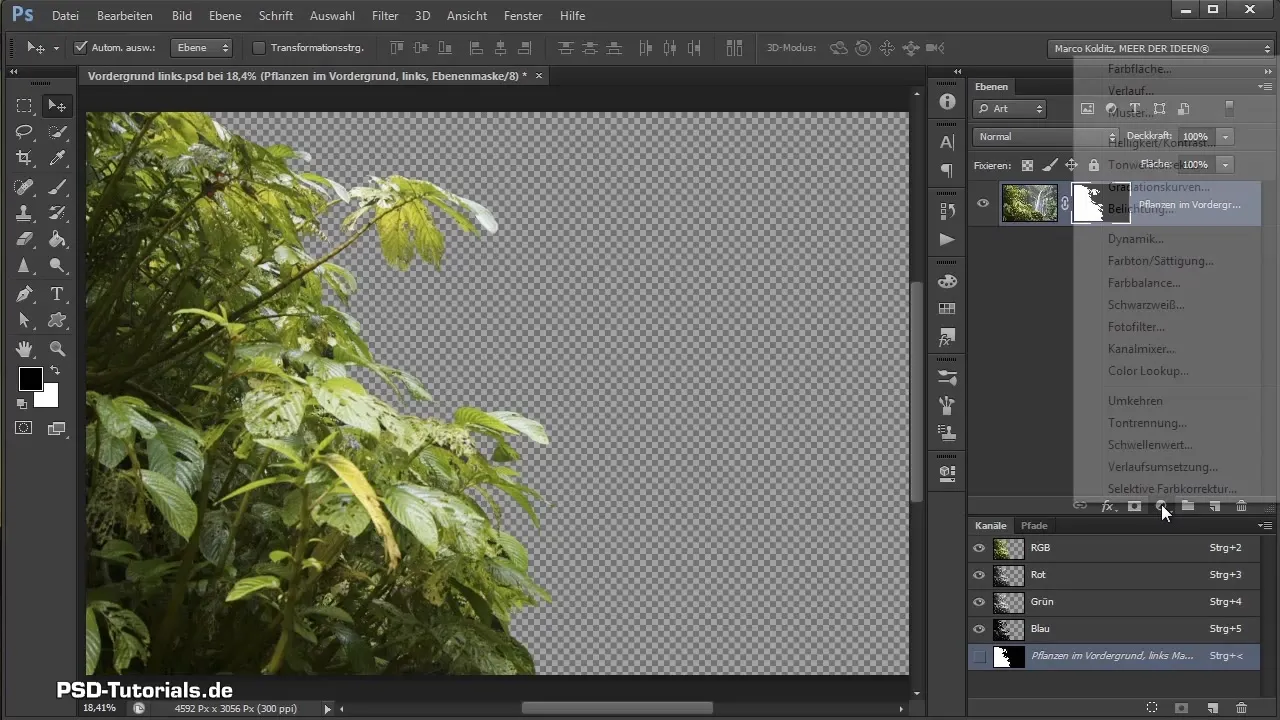Open the Color palette panel icon
The height and width of the screenshot is (720, 1280).
click(x=947, y=281)
